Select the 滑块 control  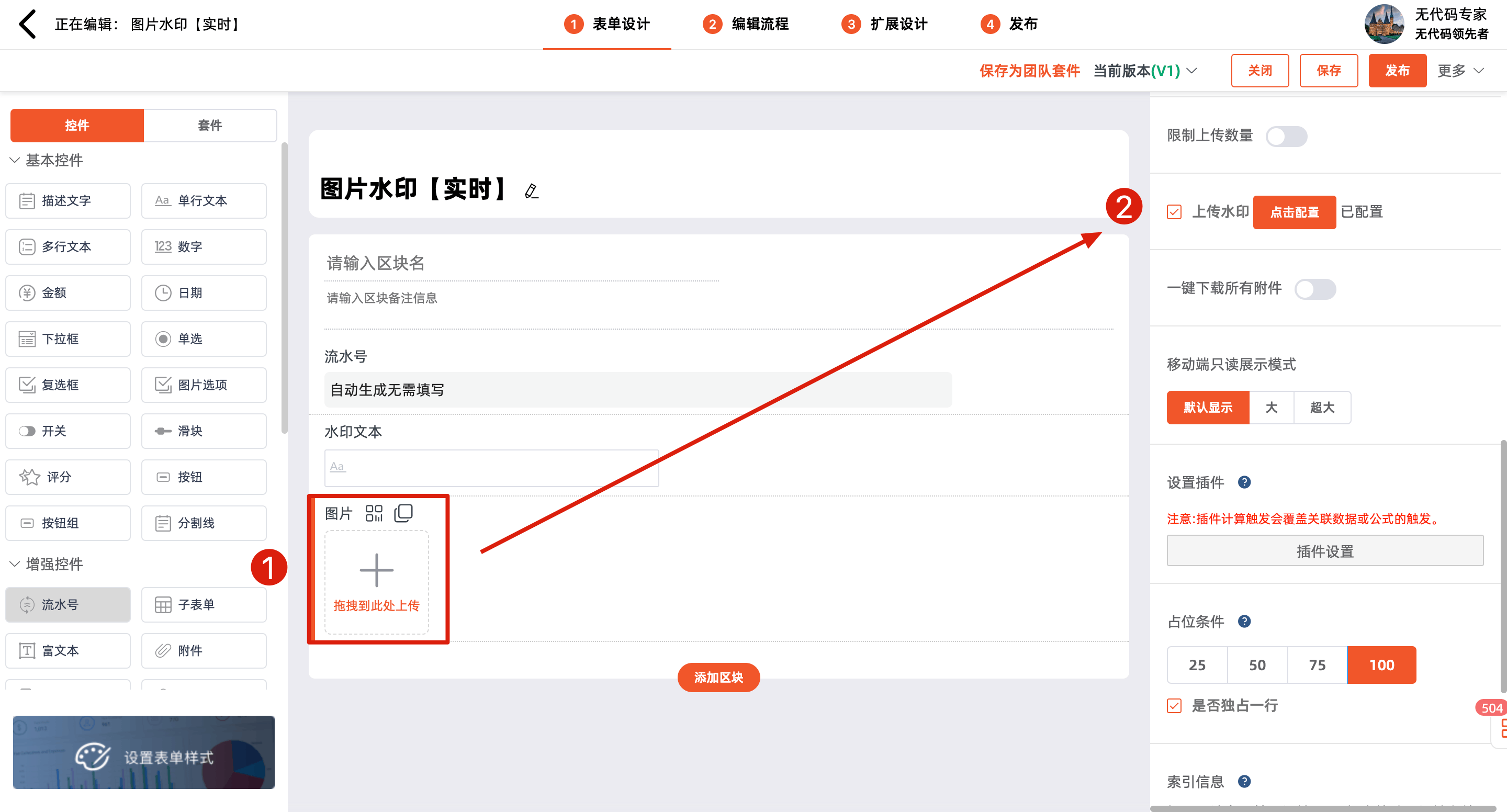click(x=204, y=431)
